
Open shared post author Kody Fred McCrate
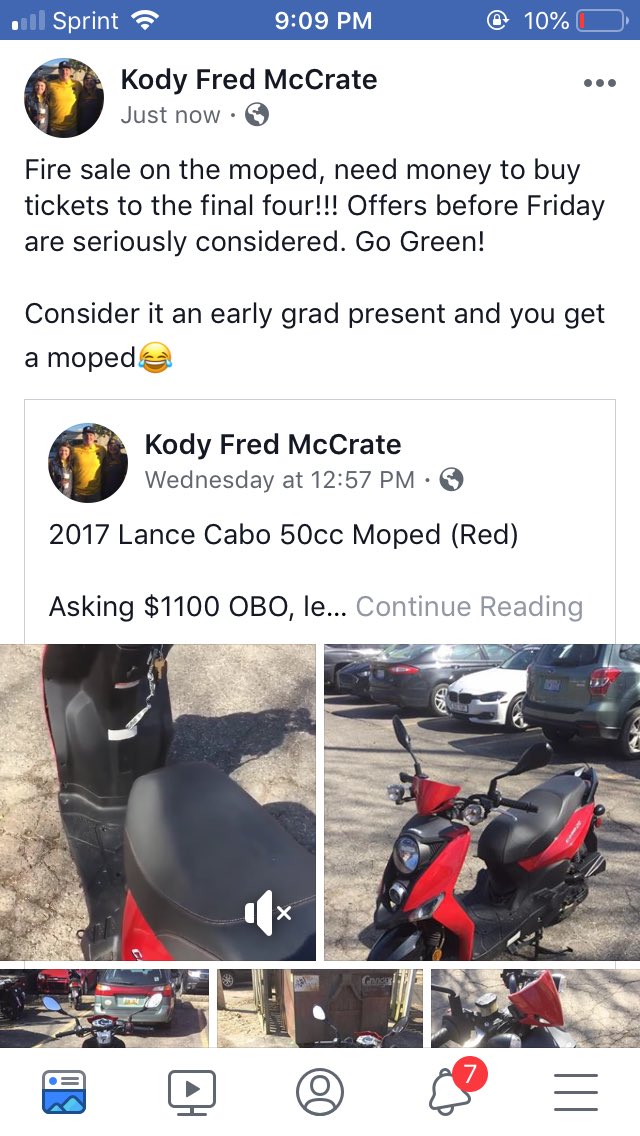pyautogui.click(x=273, y=445)
